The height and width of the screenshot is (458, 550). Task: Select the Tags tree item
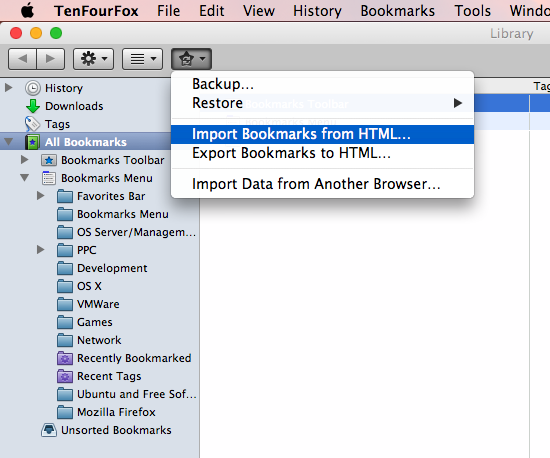pyautogui.click(x=57, y=124)
